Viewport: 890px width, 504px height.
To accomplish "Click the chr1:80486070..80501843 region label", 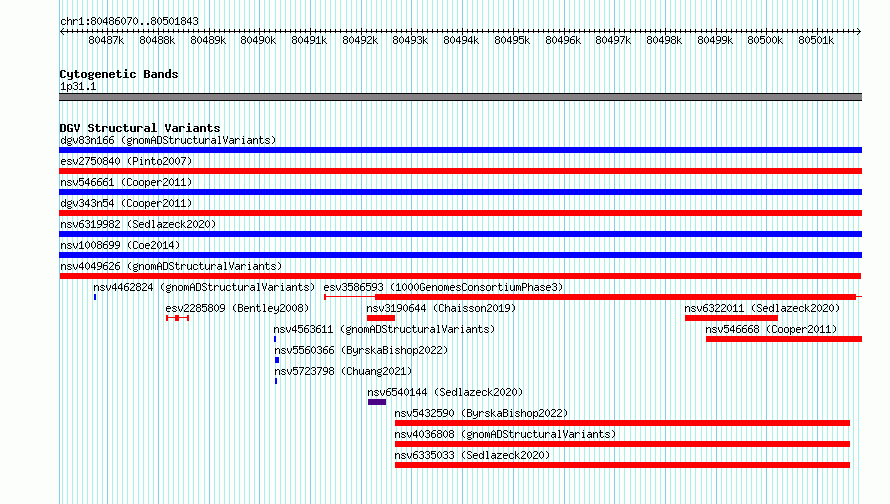I will (129, 21).
